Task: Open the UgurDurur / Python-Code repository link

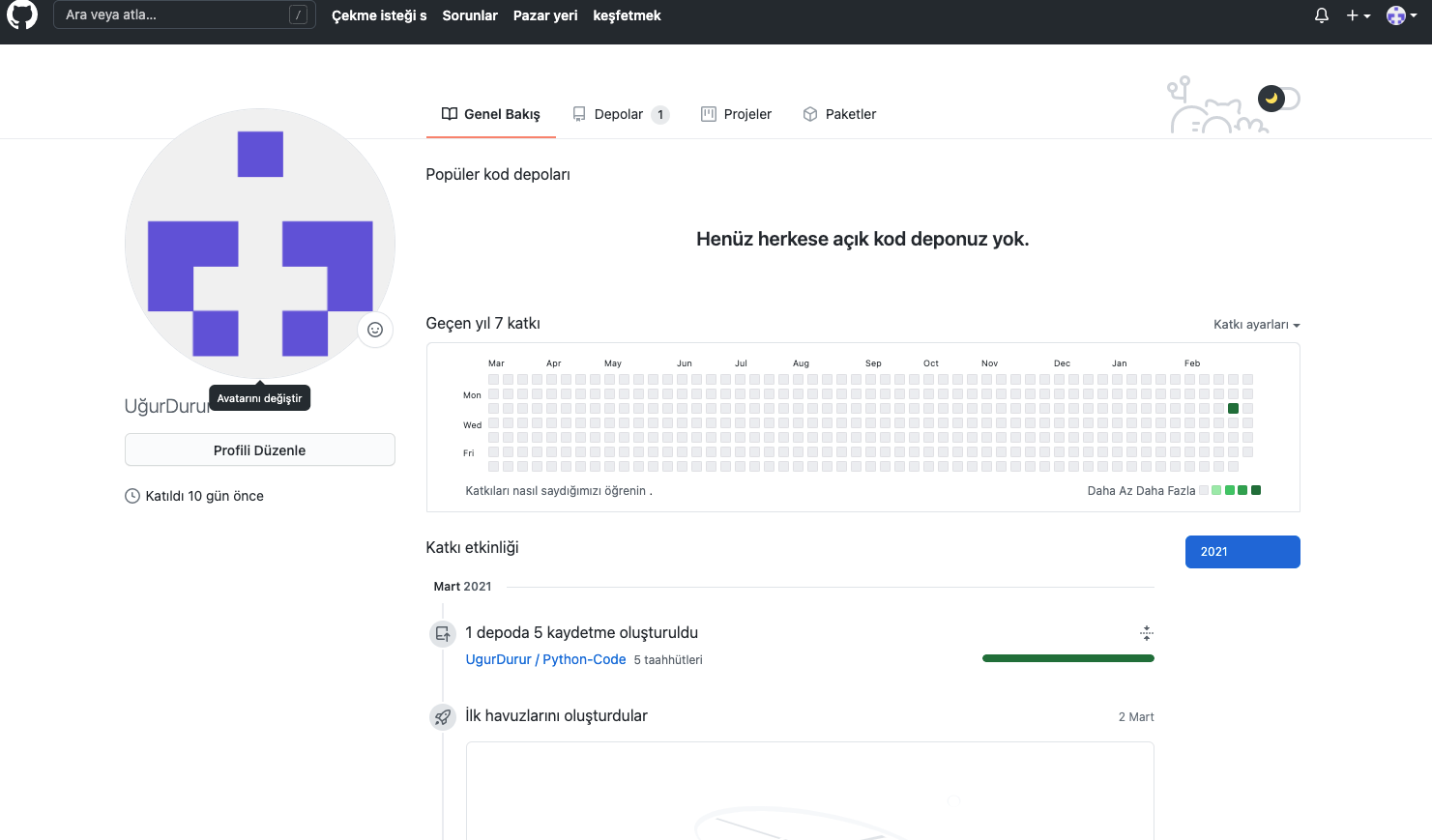Action: pyautogui.click(x=545, y=659)
